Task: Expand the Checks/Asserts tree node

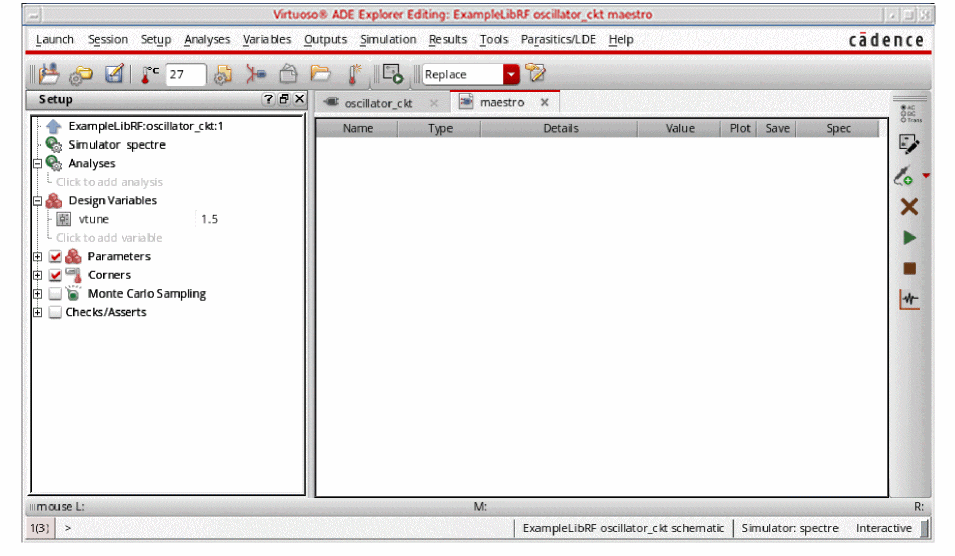Action: (37, 312)
